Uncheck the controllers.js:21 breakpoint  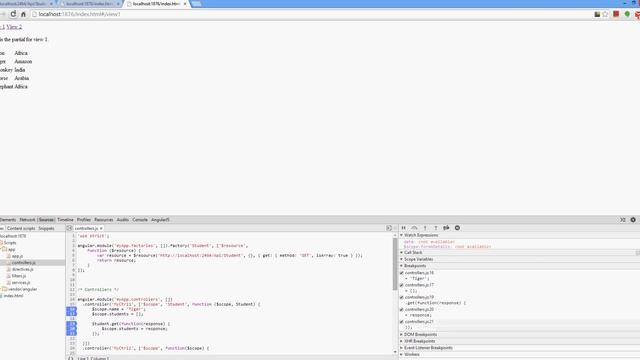coord(402,322)
